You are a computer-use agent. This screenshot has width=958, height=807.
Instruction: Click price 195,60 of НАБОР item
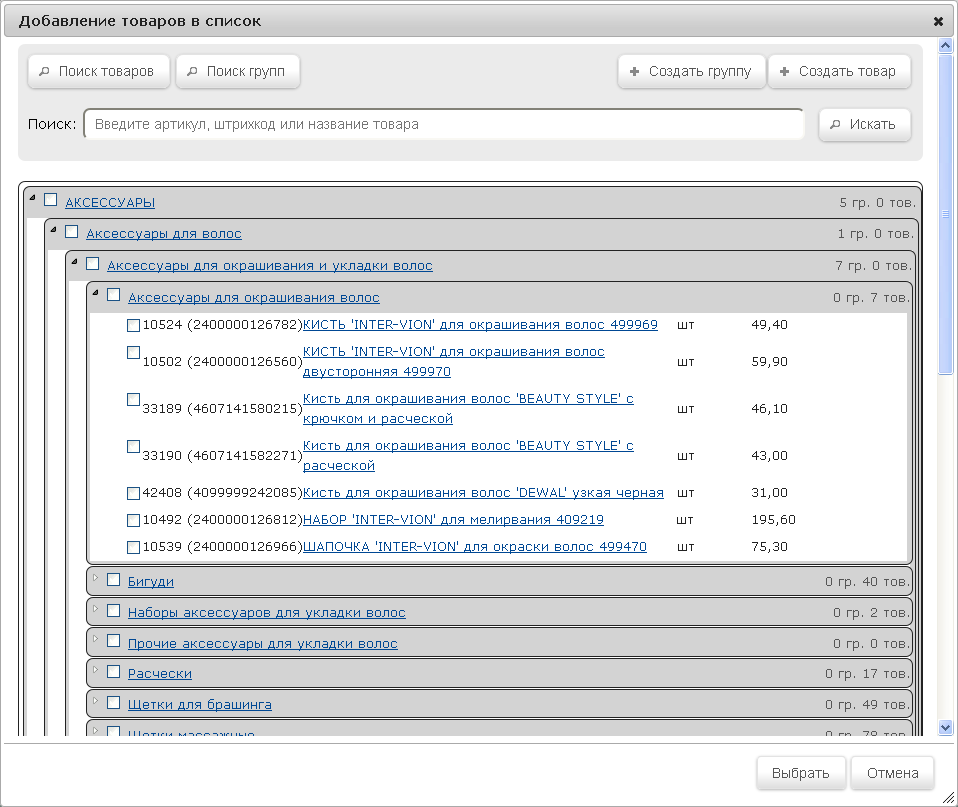pos(773,520)
